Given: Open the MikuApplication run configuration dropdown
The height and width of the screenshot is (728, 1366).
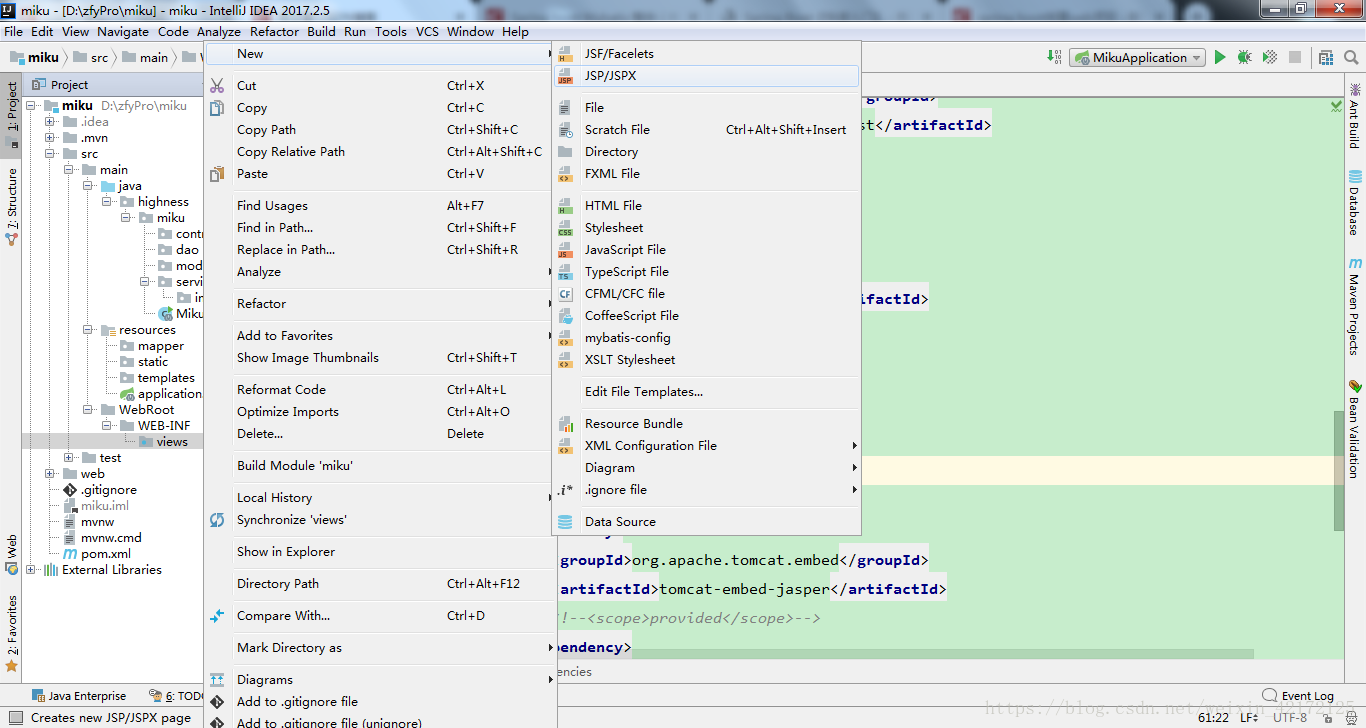Looking at the screenshot, I should pyautogui.click(x=1139, y=58).
